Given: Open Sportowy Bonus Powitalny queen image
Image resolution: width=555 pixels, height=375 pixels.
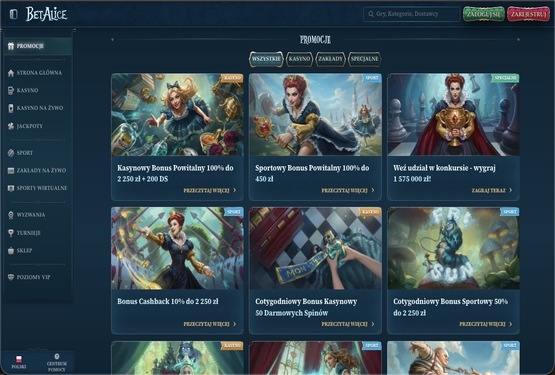Looking at the screenshot, I should pos(315,115).
